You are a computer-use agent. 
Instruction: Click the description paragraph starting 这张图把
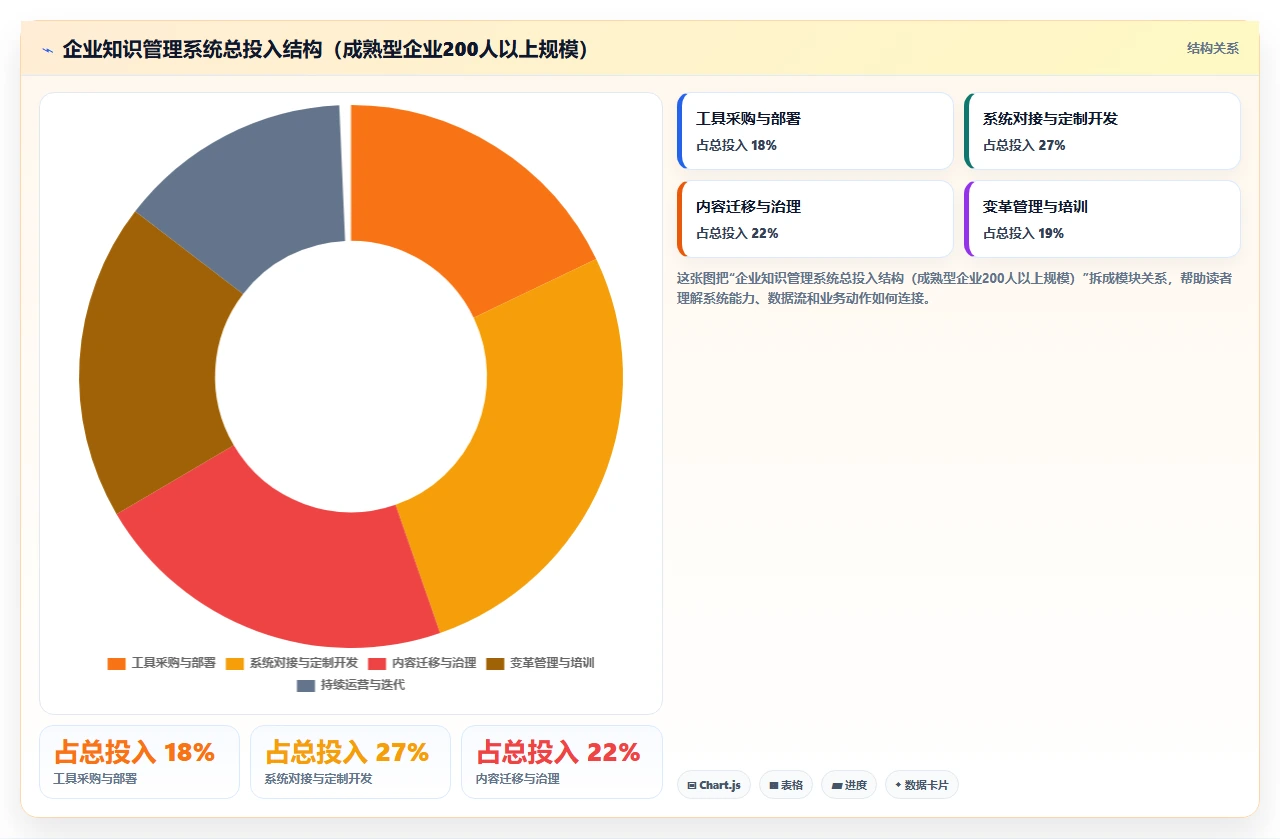(x=954, y=288)
